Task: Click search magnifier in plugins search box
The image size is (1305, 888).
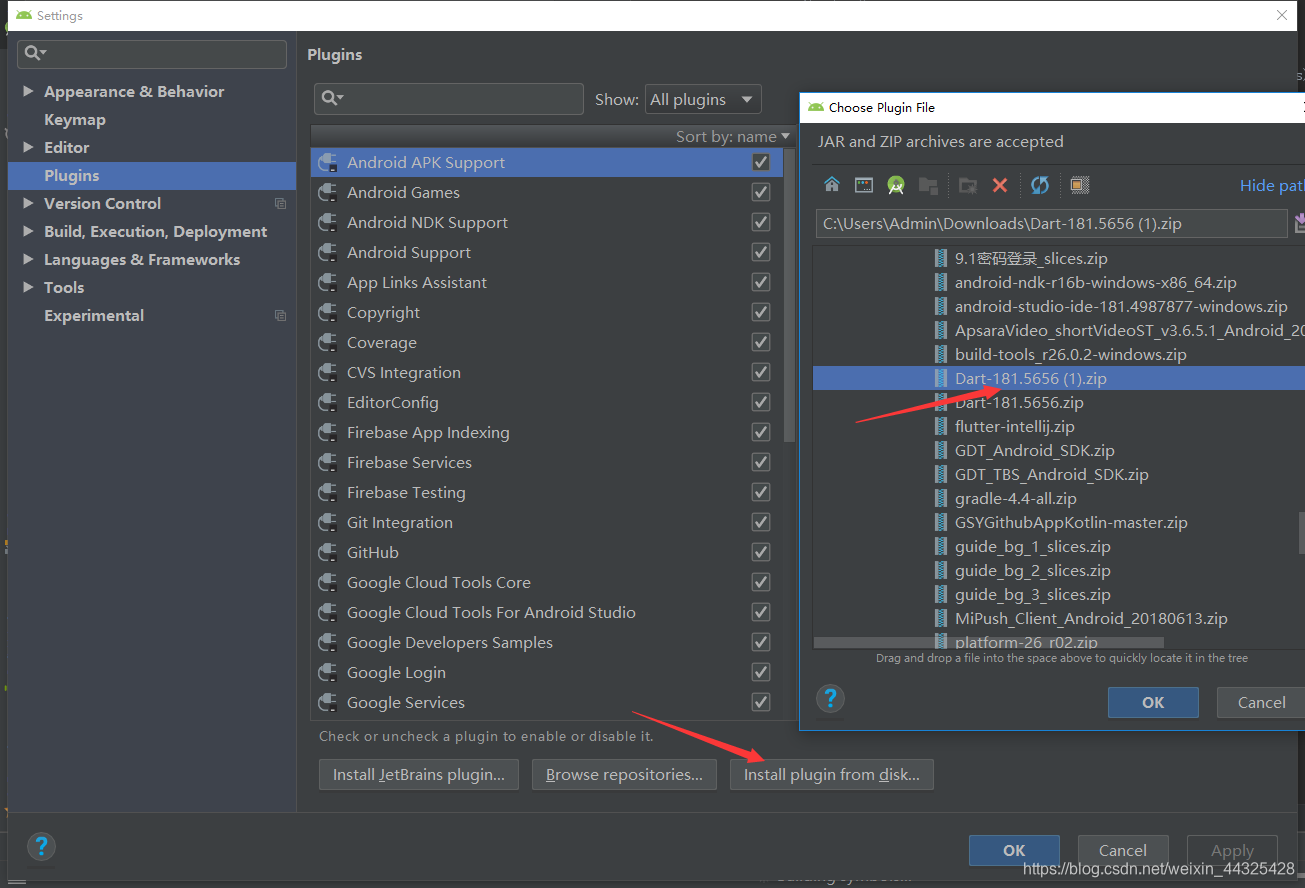Action: [x=331, y=98]
